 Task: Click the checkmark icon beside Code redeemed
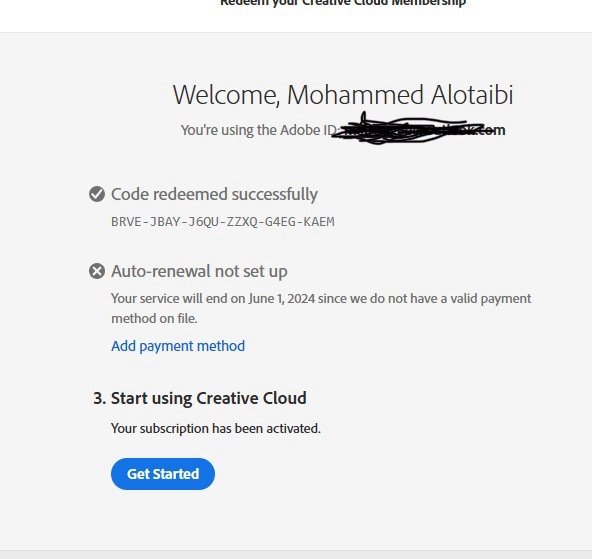(97, 194)
